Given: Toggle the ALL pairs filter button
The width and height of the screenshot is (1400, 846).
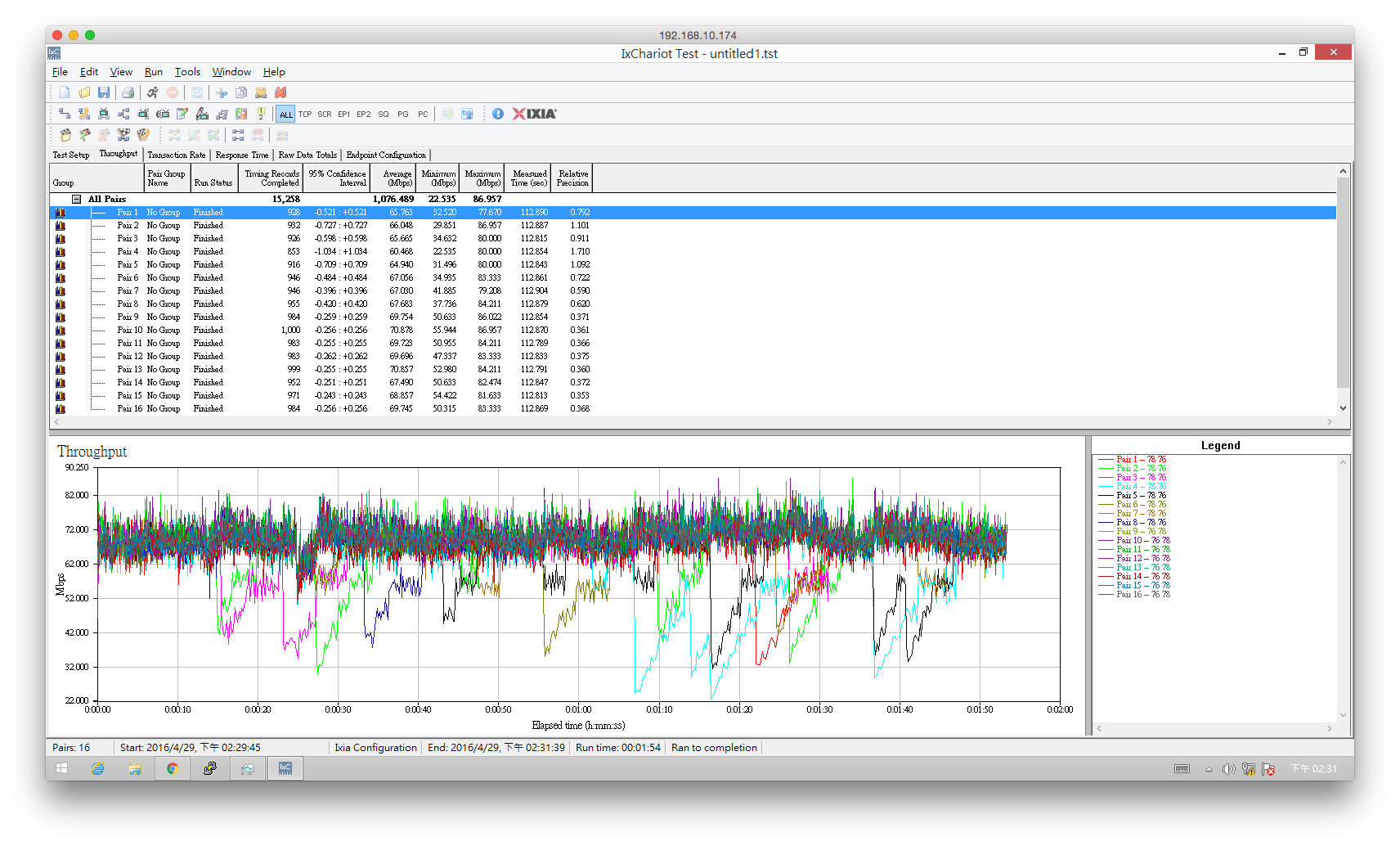Looking at the screenshot, I should coord(285,114).
